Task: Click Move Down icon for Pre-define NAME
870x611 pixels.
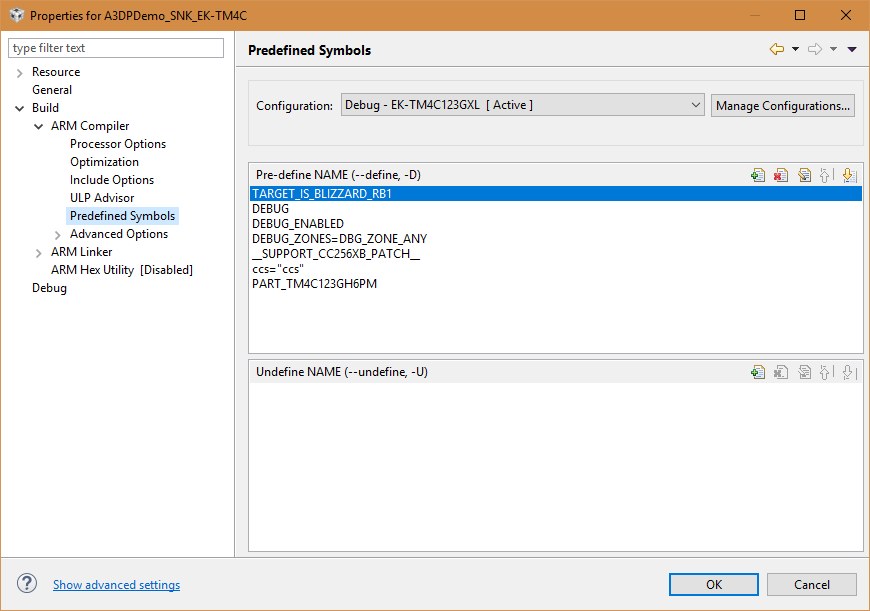Action: pyautogui.click(x=848, y=175)
